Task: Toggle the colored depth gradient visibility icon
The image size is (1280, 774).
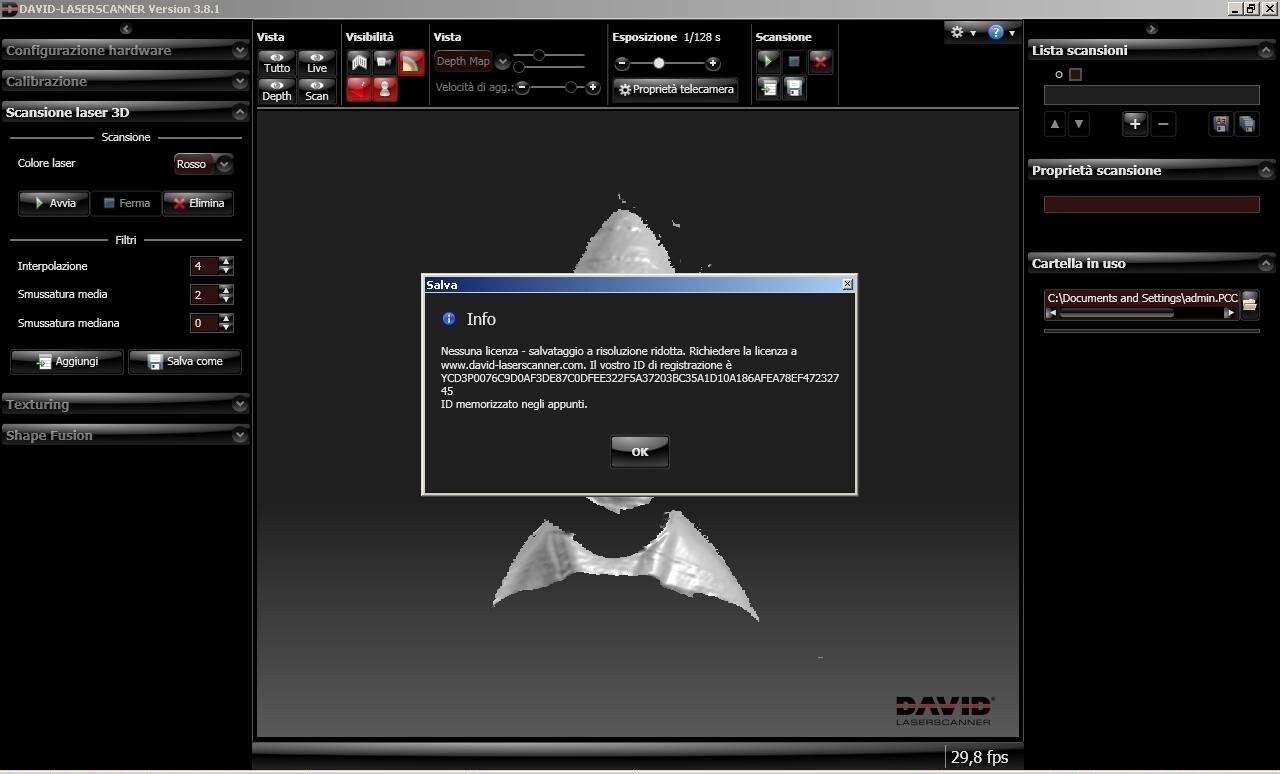Action: tap(411, 62)
